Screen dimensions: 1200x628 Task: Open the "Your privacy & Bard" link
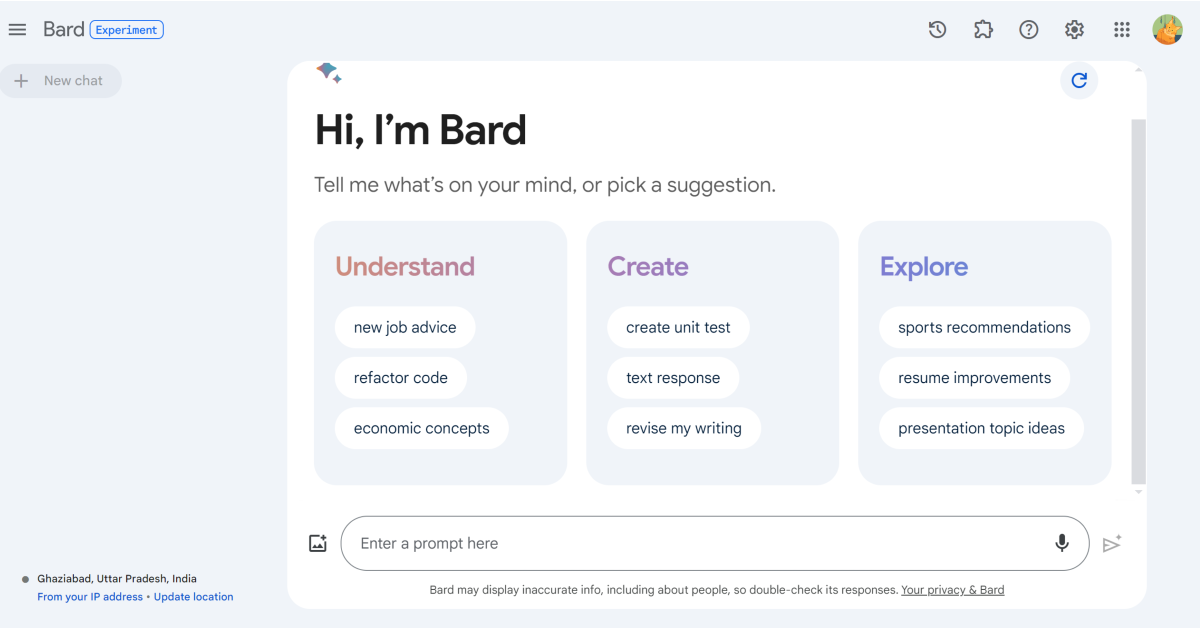(952, 590)
